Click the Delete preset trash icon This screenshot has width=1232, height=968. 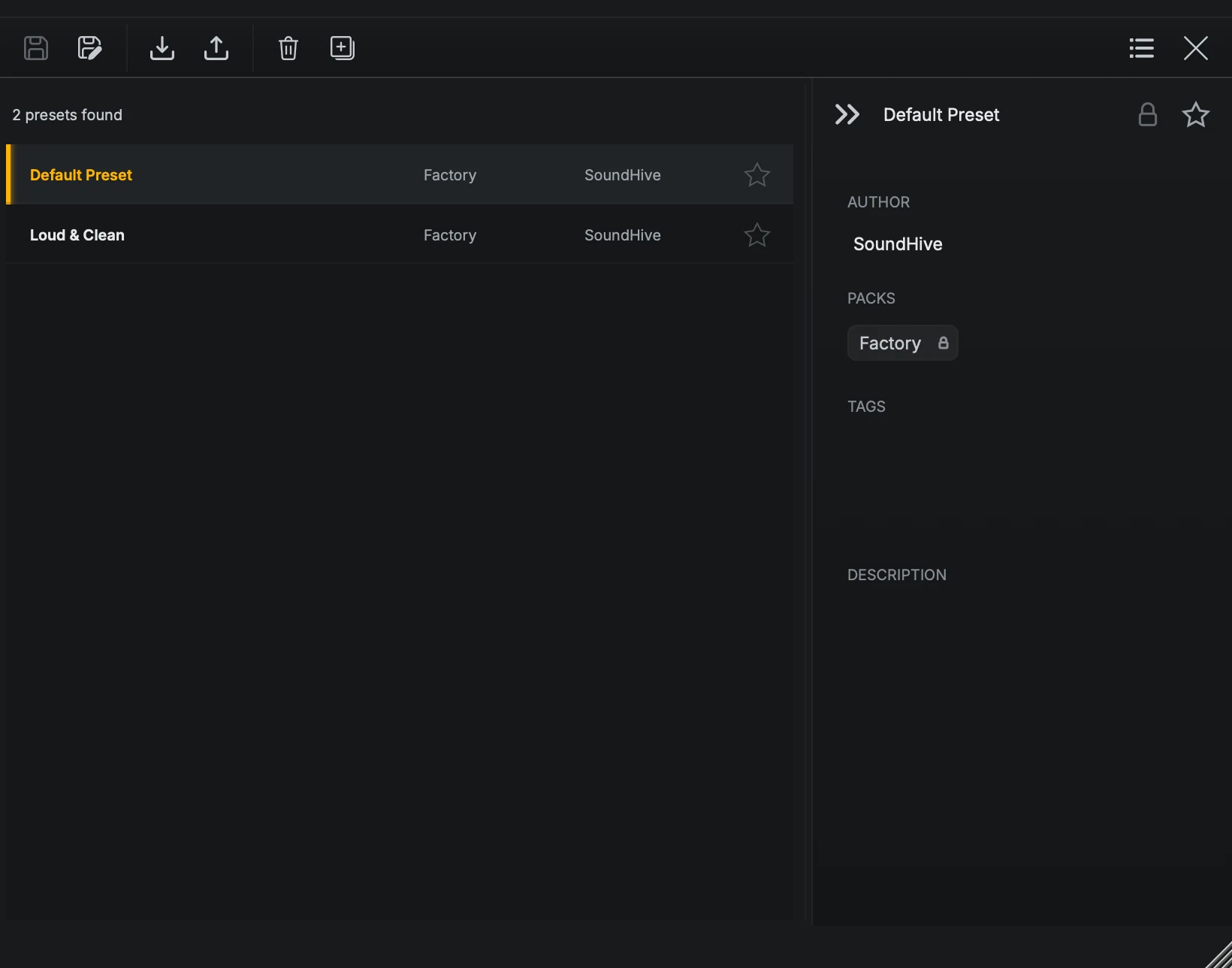tap(288, 48)
